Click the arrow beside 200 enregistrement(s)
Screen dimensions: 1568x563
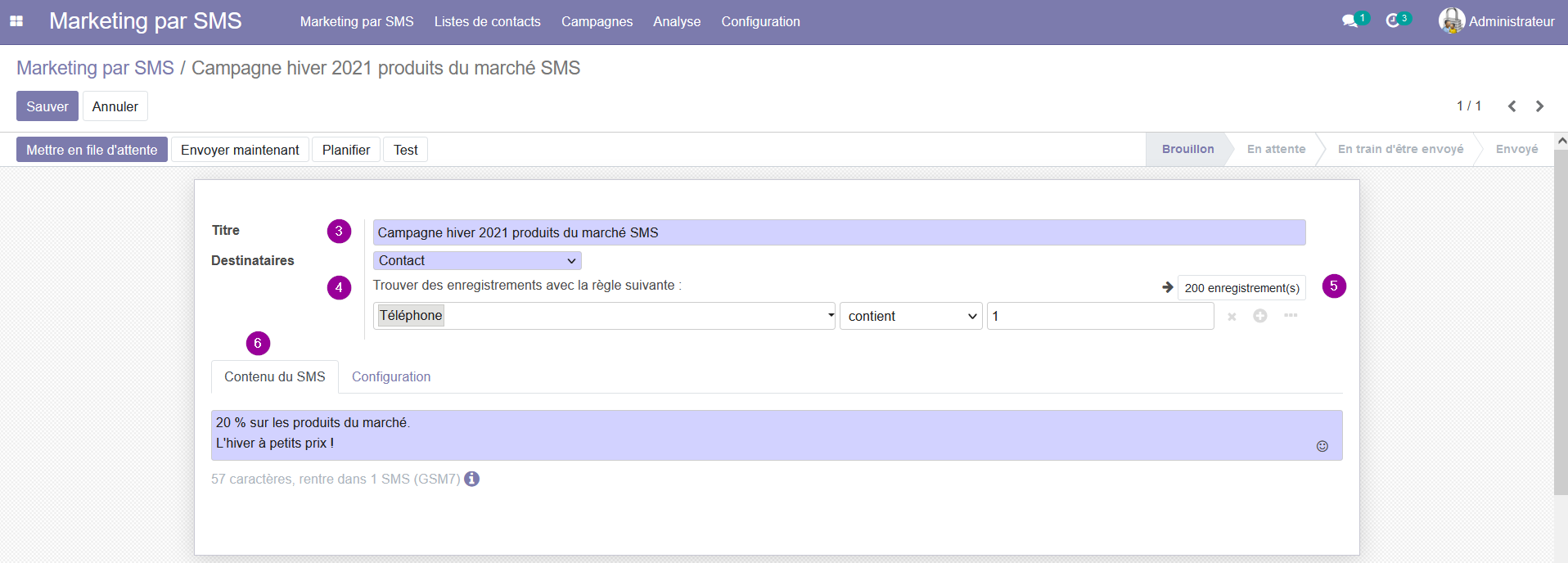1168,287
